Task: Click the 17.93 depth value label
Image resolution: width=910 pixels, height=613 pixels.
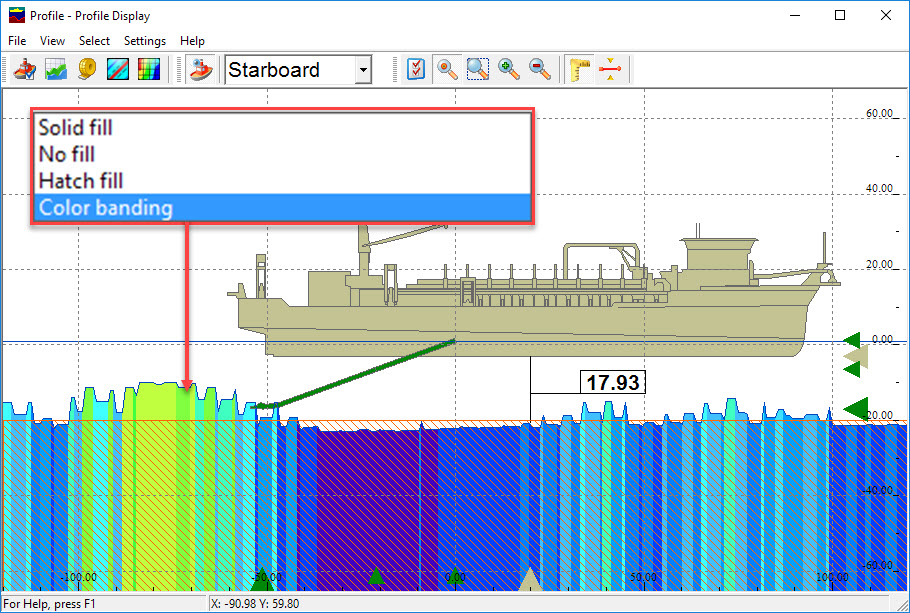Action: [612, 382]
